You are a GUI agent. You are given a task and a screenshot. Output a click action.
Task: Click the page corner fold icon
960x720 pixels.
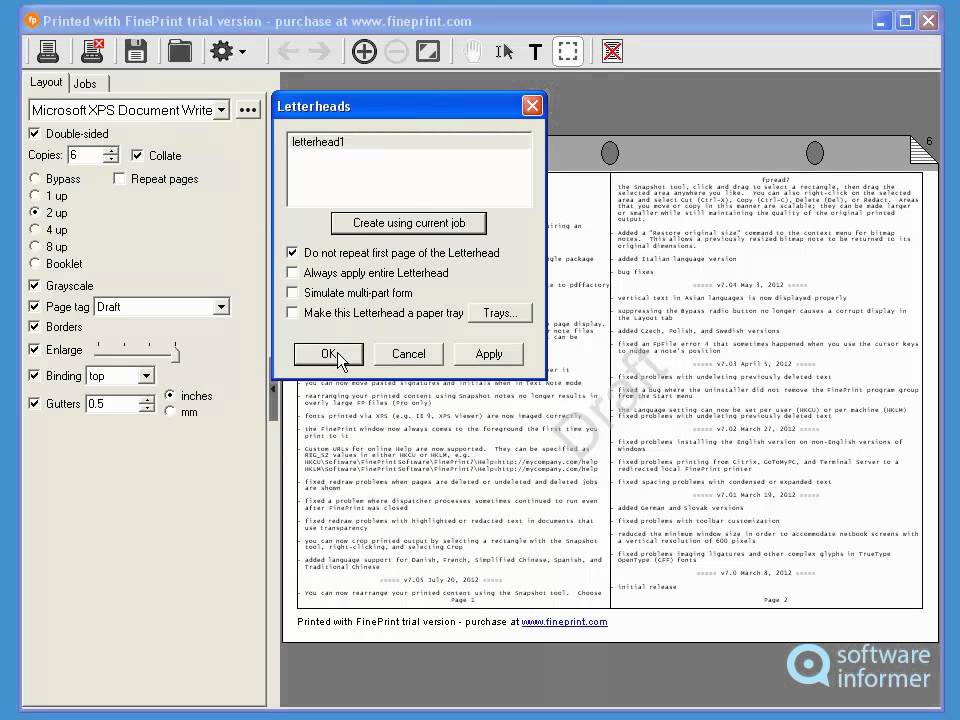(923, 150)
